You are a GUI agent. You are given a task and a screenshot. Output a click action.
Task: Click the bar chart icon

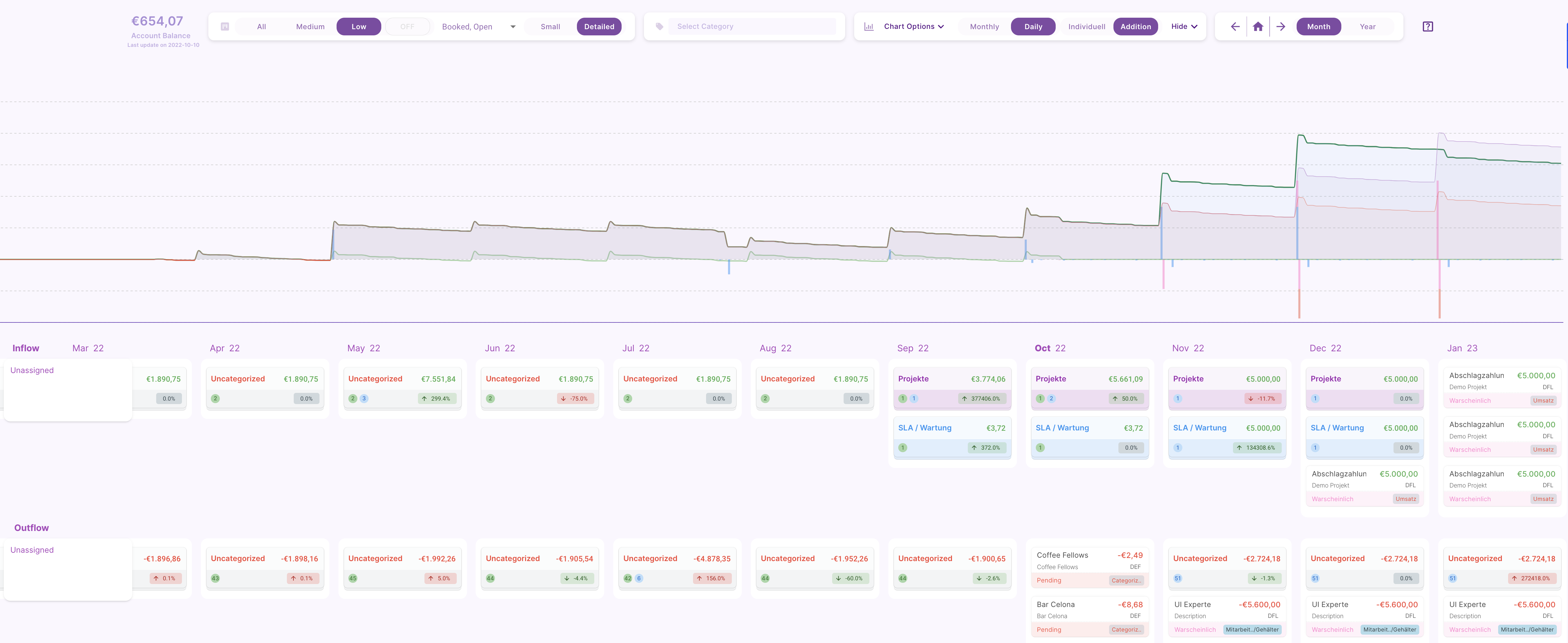868,27
